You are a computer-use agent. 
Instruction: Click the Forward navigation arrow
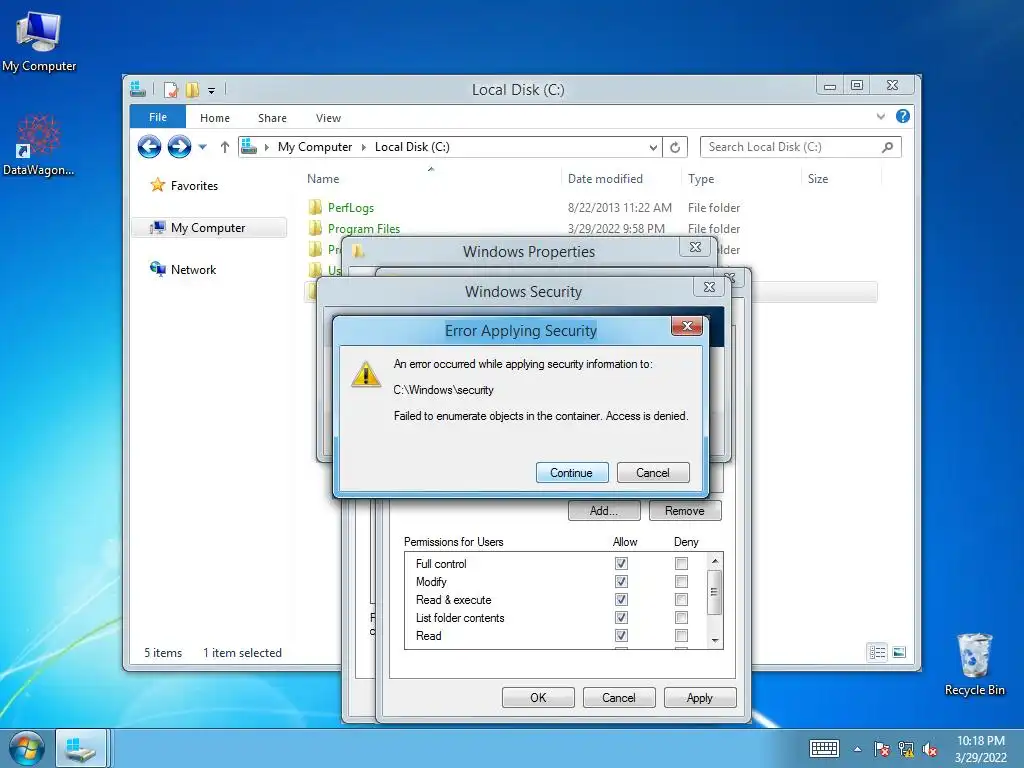[x=179, y=147]
